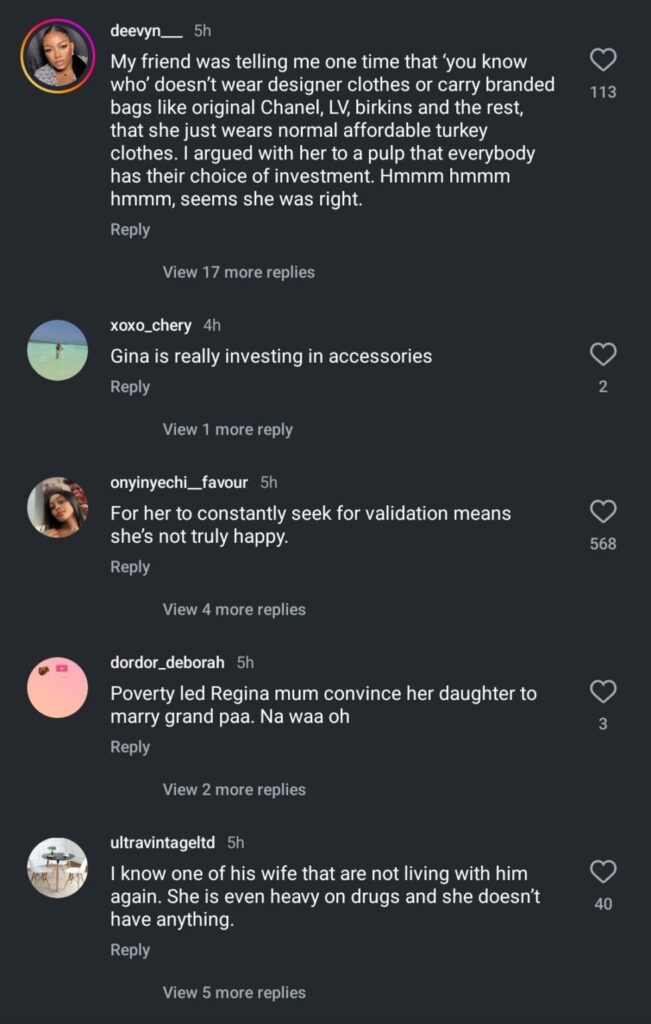Show View 5 more replies
Viewport: 651px width, 1024px height.
click(x=234, y=992)
